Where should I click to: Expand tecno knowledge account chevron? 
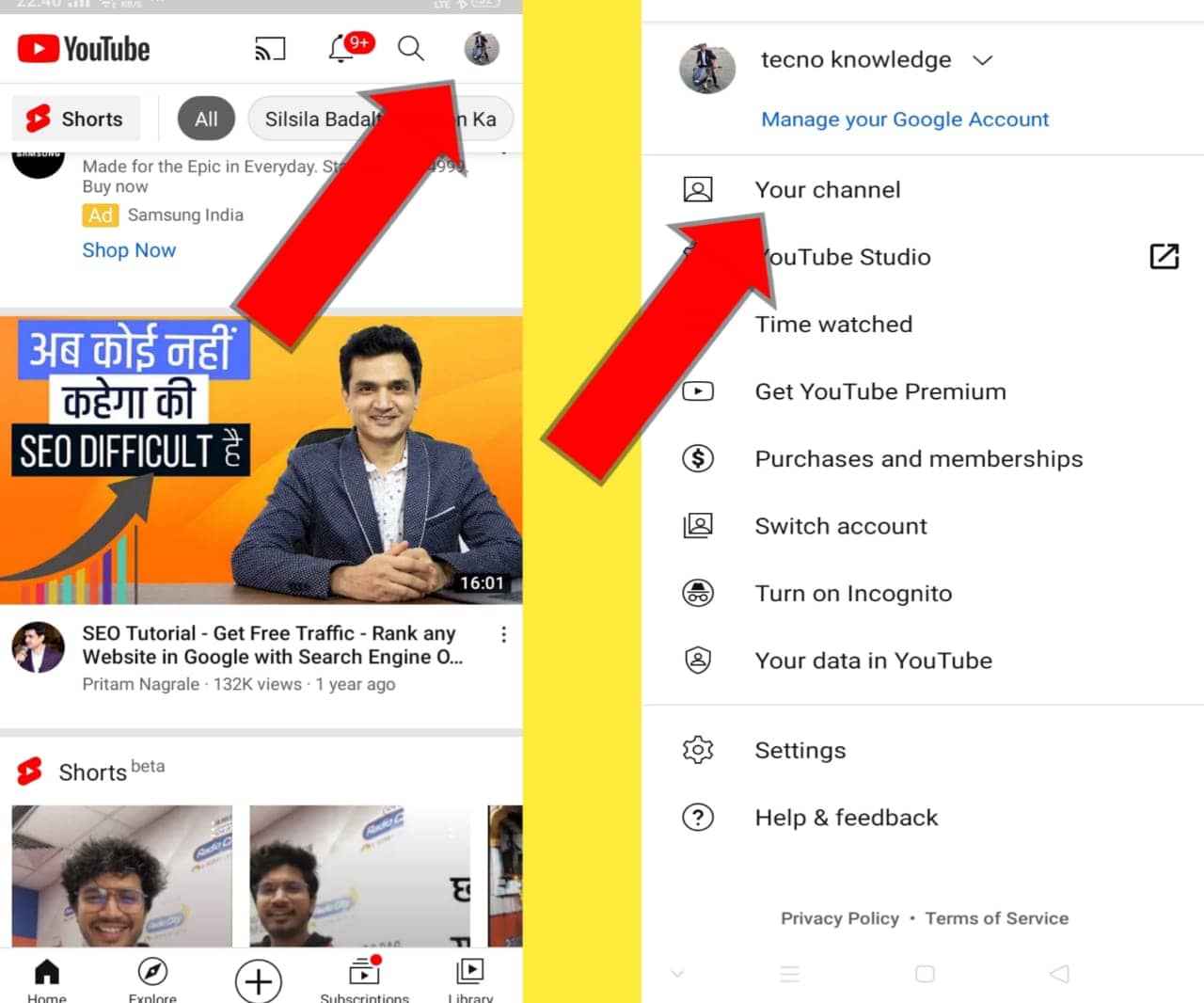[x=983, y=60]
